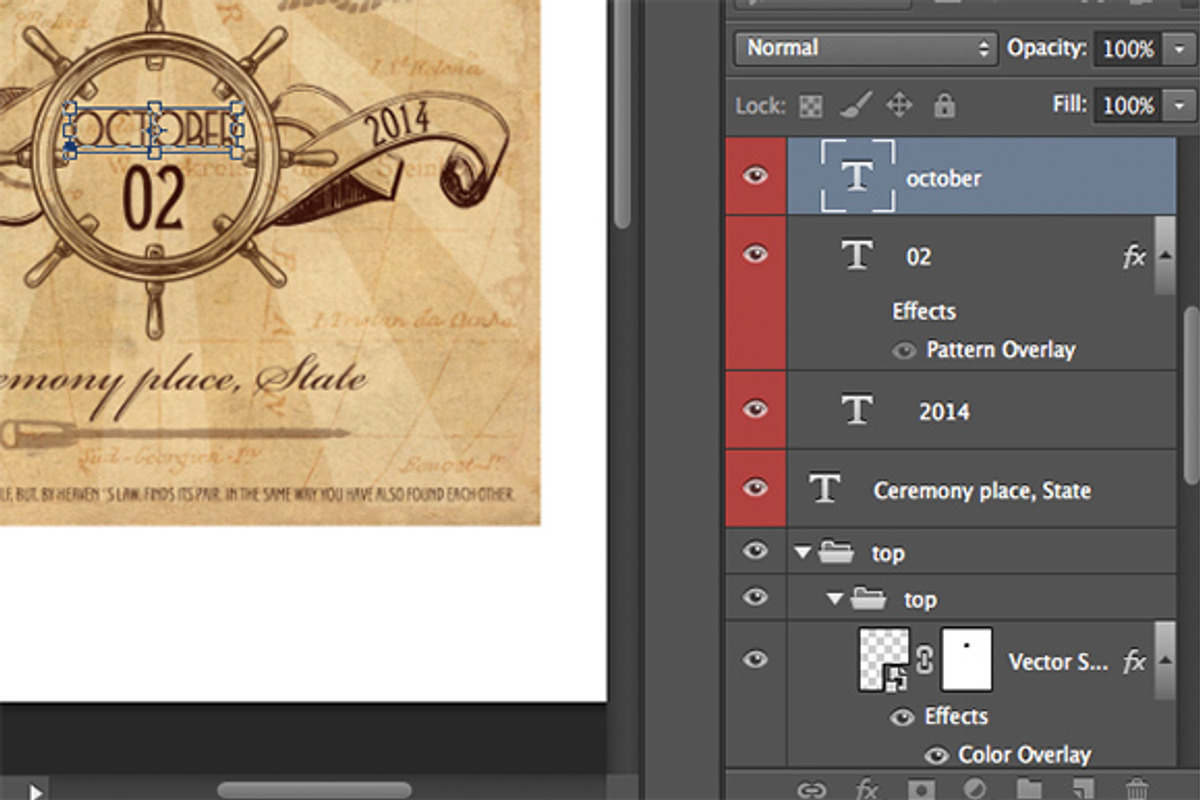
Task: Lock image pixels brush icon
Action: [x=855, y=105]
